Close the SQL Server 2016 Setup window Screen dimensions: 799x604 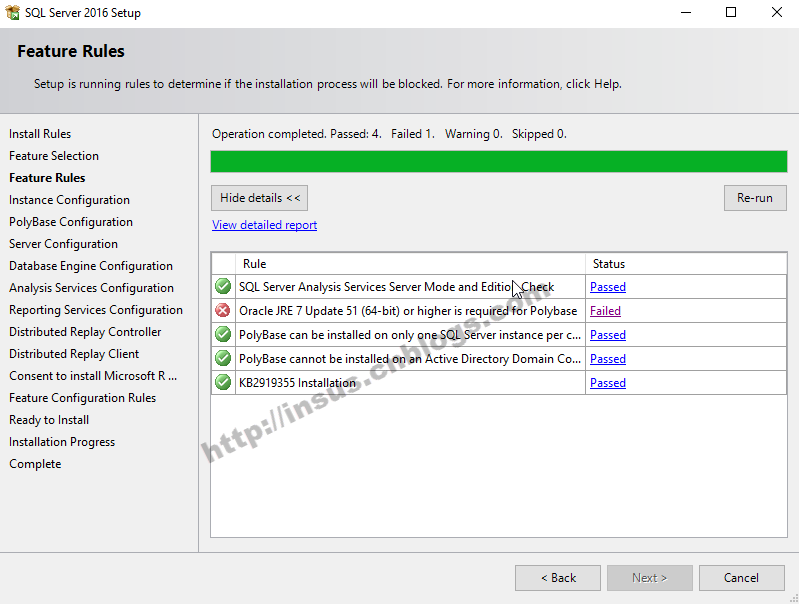pyautogui.click(x=776, y=12)
